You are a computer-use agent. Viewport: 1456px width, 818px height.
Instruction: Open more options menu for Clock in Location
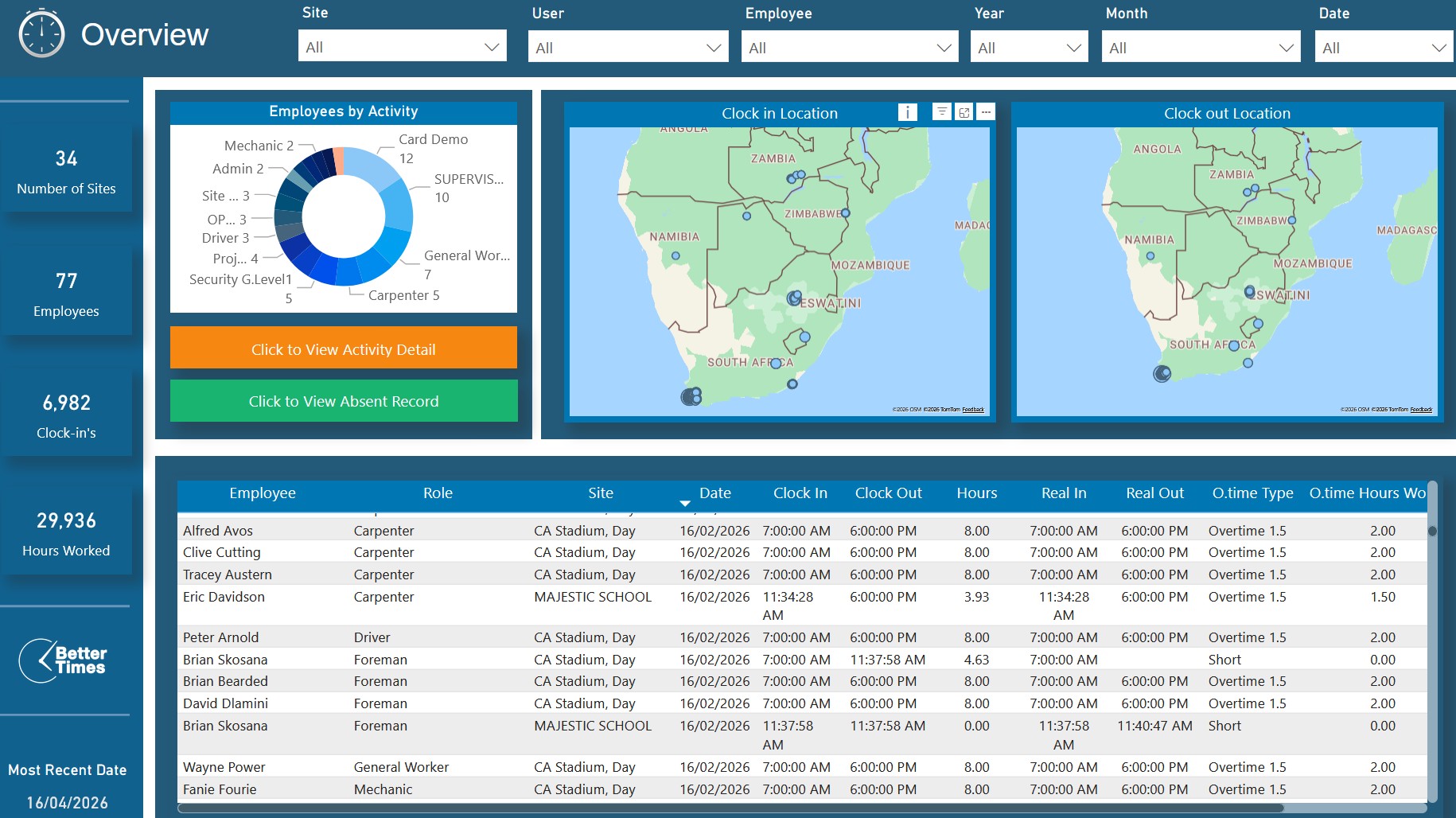[985, 112]
